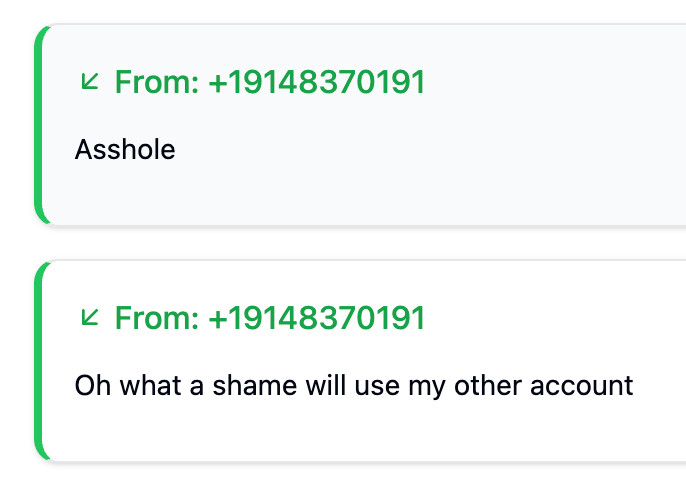Open sender number +19148370191 in the first message
Image resolution: width=686 pixels, height=492 pixels.
317,82
